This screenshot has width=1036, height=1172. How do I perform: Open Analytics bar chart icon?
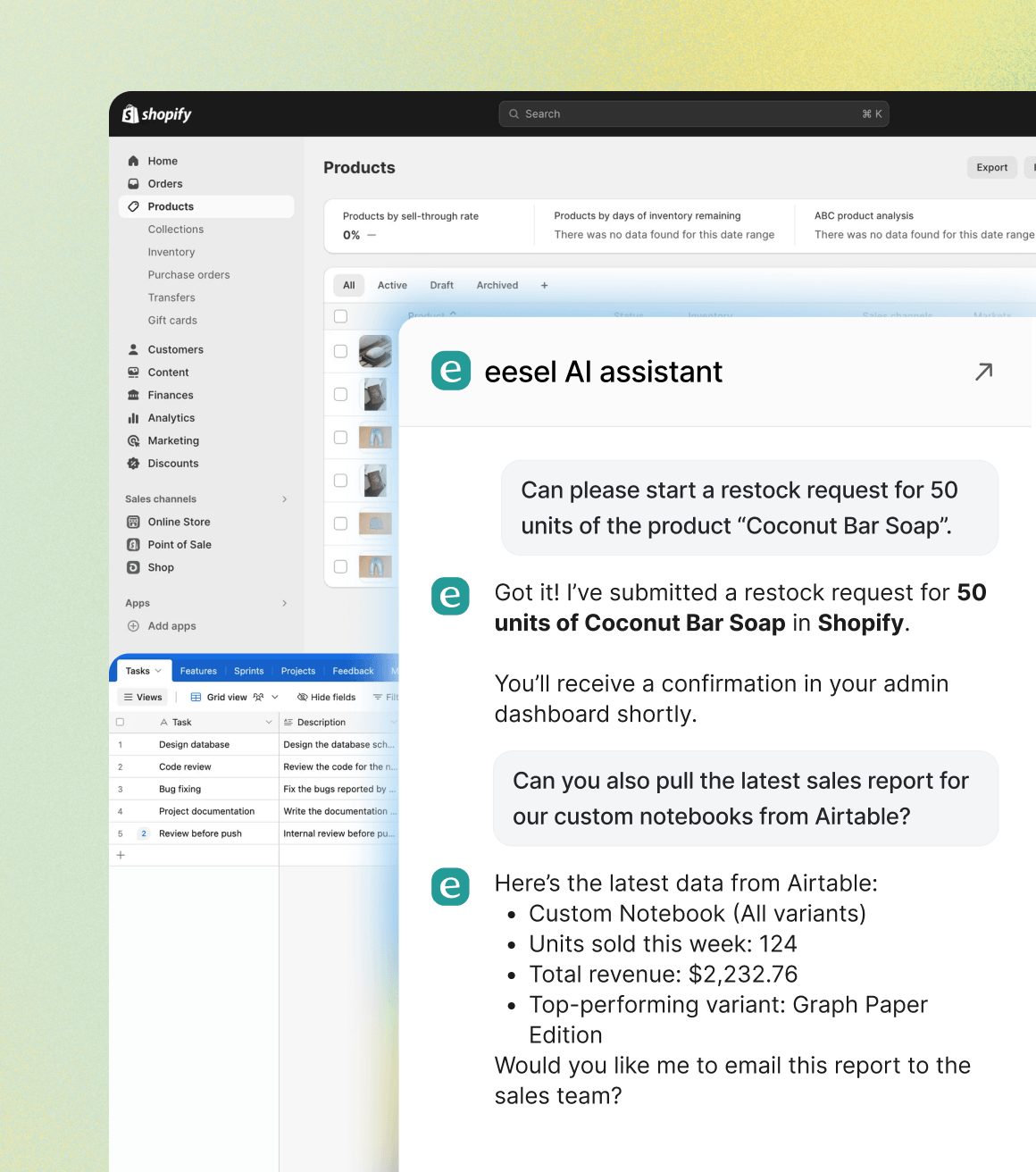133,418
